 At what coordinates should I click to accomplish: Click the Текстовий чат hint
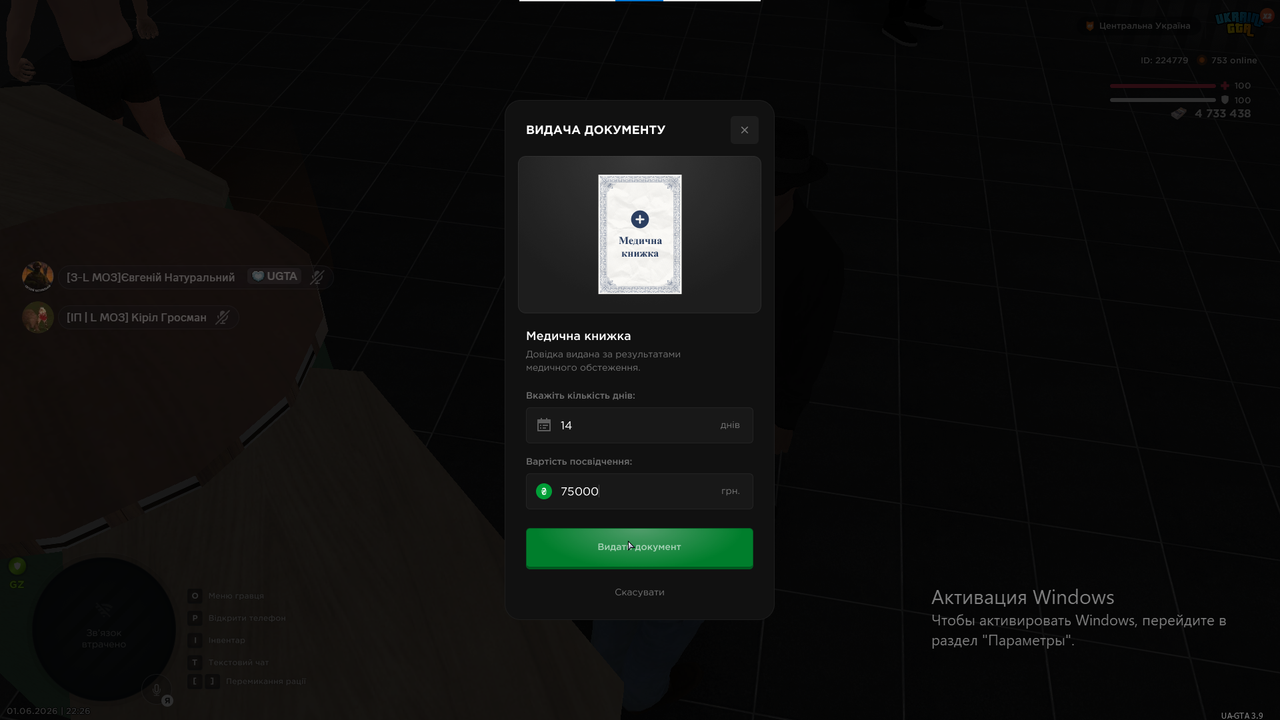(x=238, y=662)
